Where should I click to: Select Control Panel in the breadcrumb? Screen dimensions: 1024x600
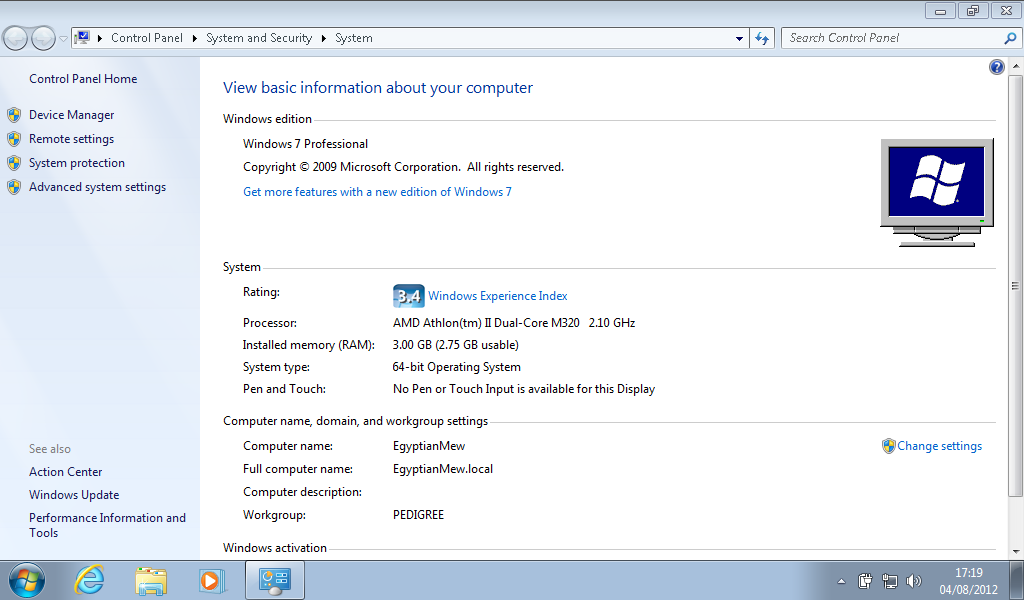pos(147,38)
